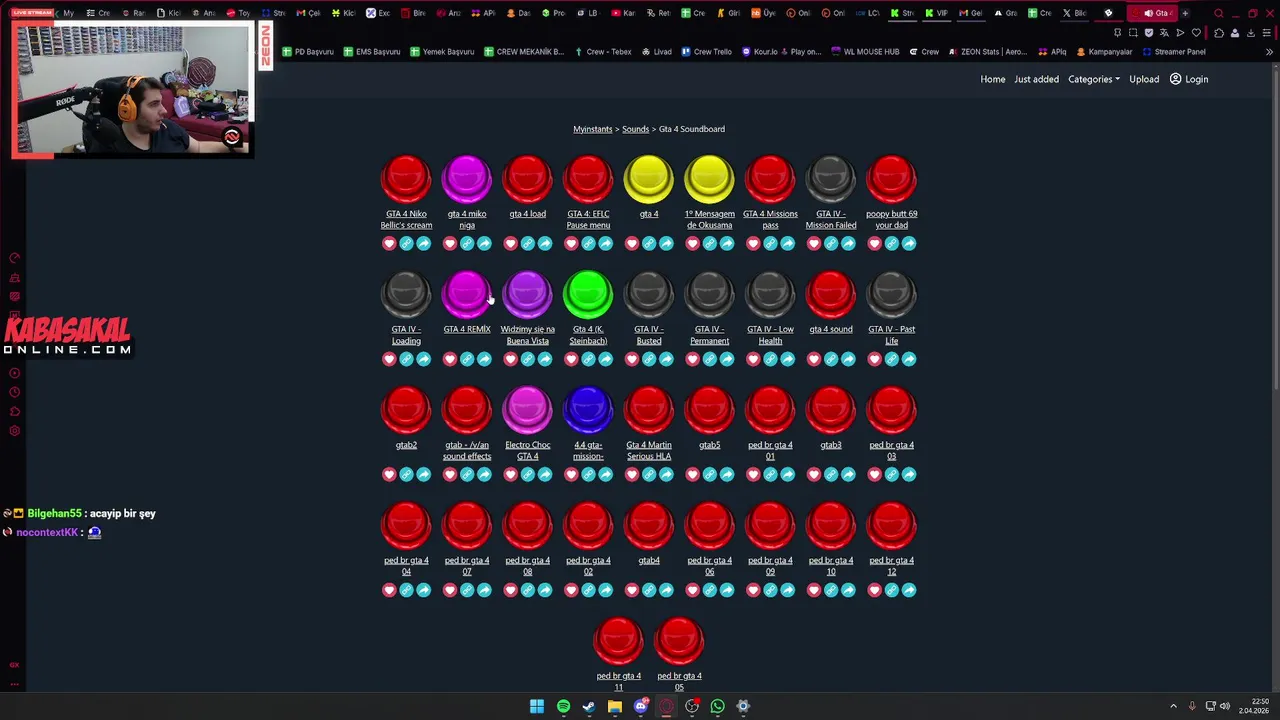Open the 'Crew Trello' bookmark

(x=706, y=52)
